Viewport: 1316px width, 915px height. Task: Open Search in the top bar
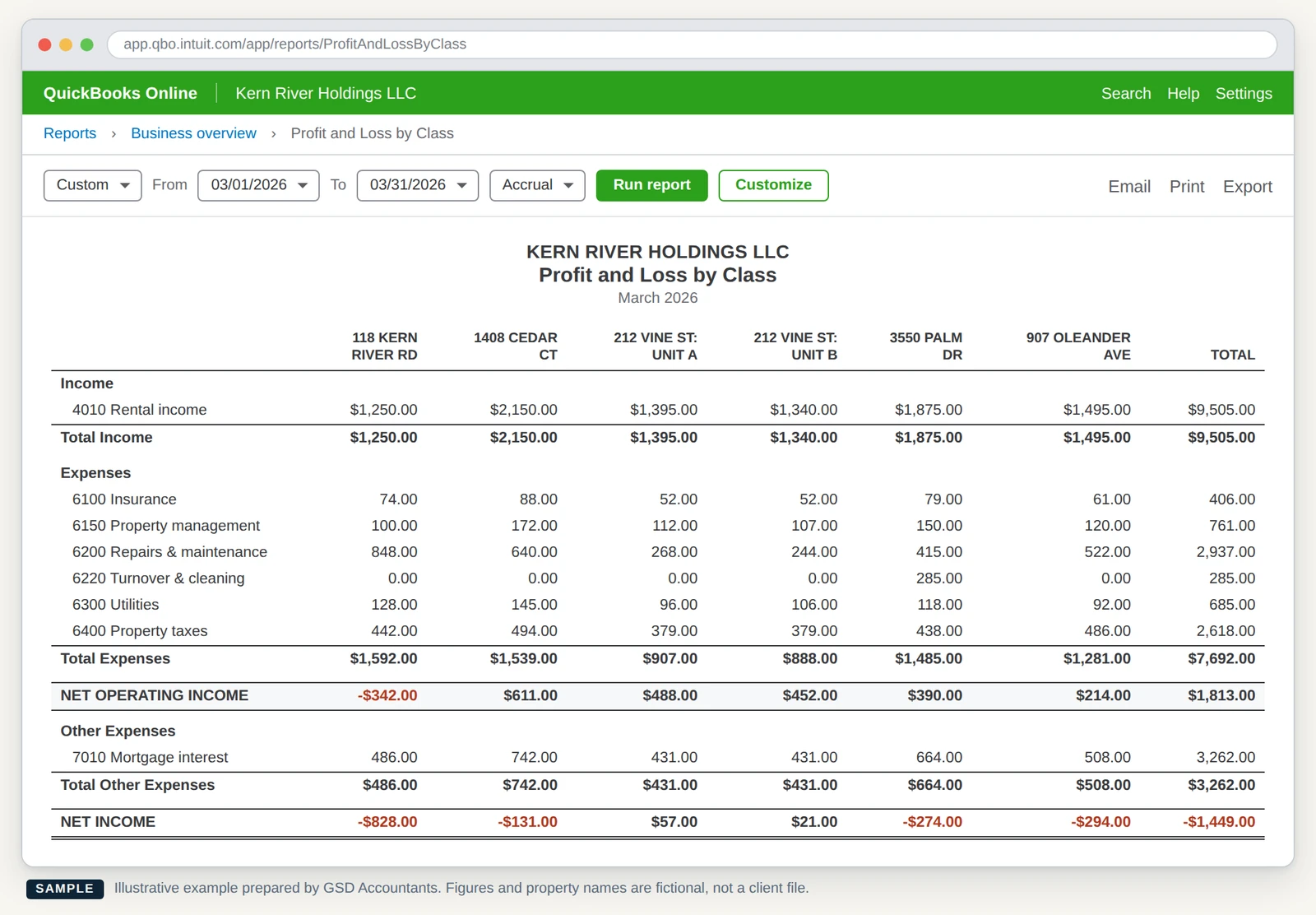pyautogui.click(x=1126, y=93)
